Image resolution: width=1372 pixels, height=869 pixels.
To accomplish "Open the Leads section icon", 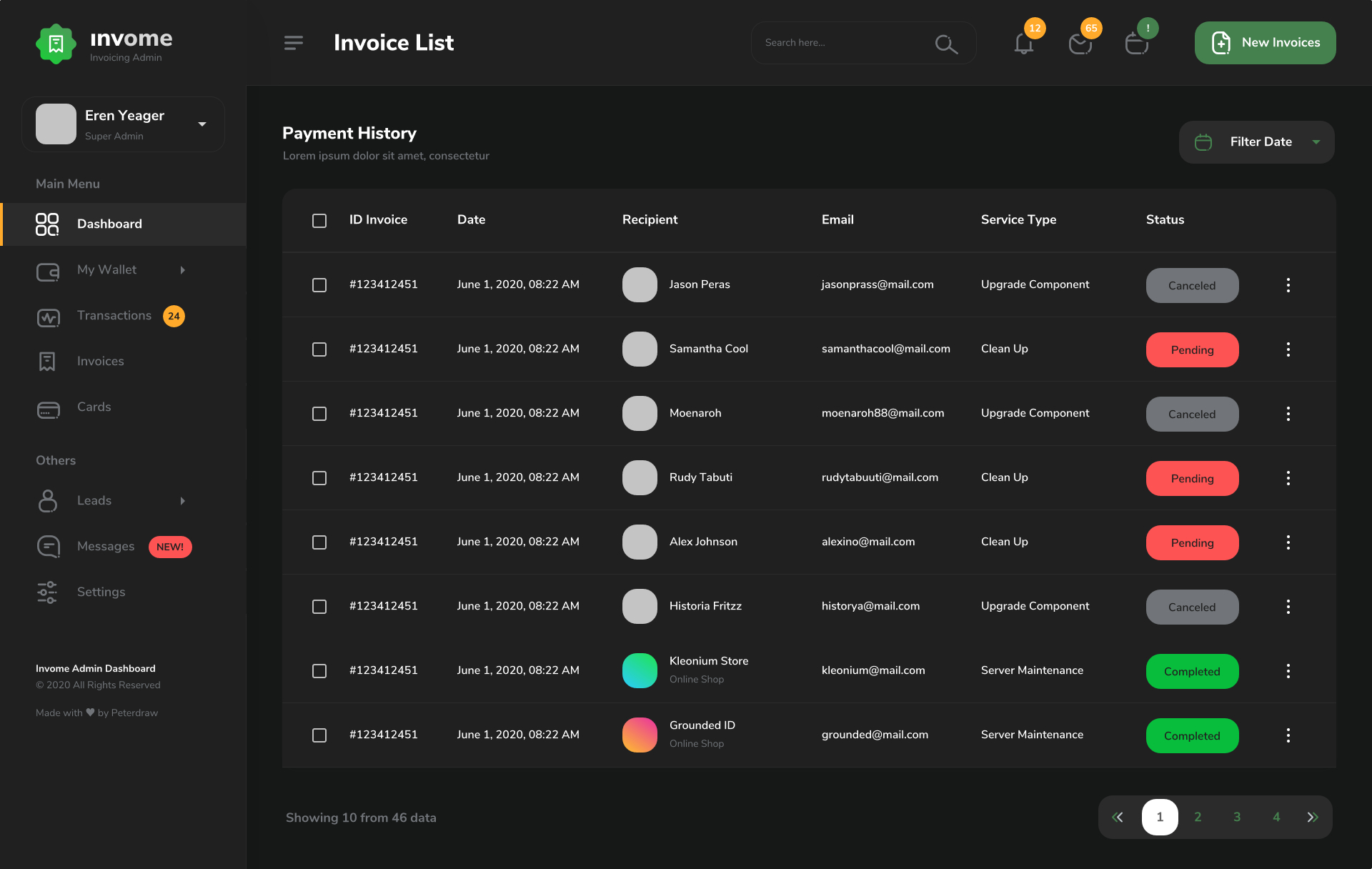I will (x=47, y=500).
